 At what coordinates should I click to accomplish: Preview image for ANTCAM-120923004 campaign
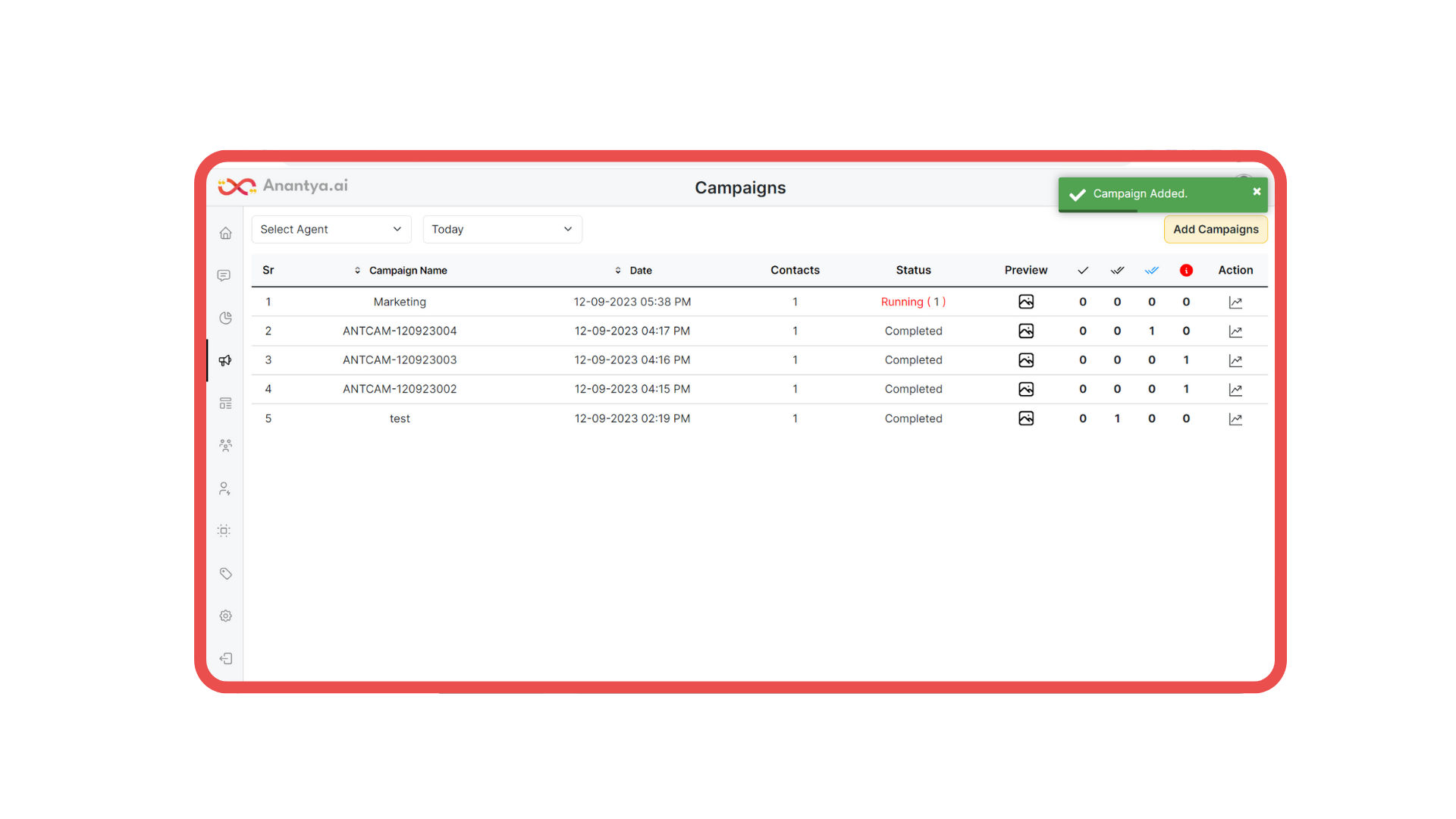(x=1026, y=331)
